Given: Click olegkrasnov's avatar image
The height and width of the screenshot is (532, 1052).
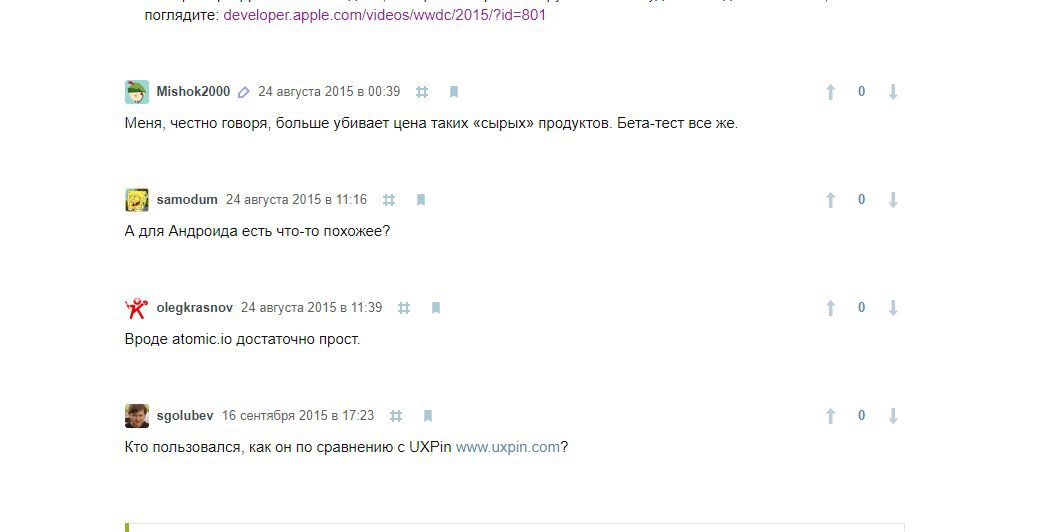Looking at the screenshot, I should click(x=137, y=308).
